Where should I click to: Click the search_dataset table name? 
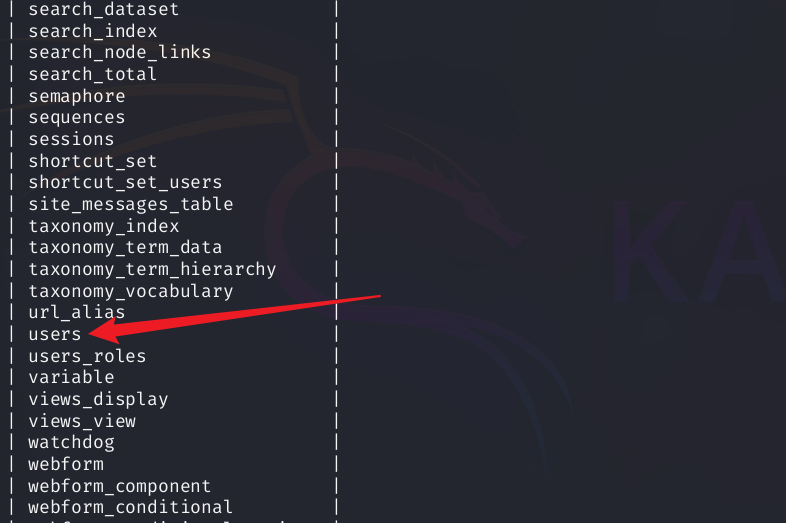pyautogui.click(x=103, y=10)
